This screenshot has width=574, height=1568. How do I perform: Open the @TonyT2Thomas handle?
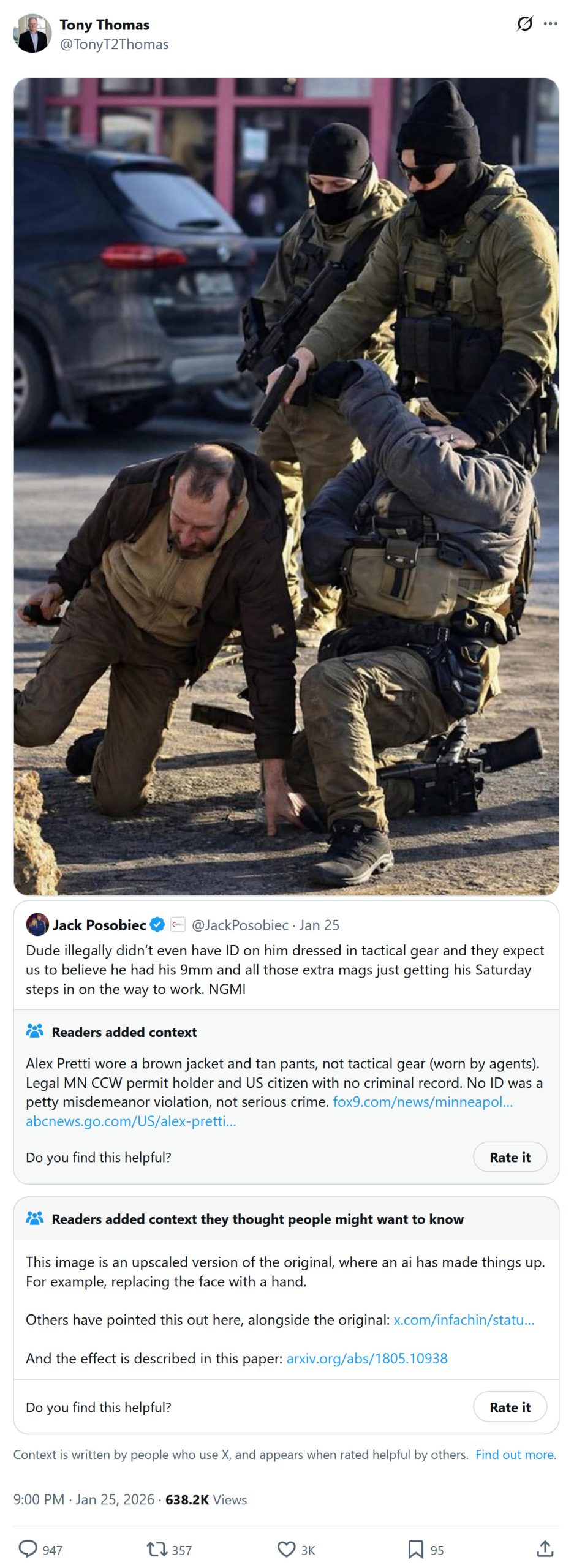pyautogui.click(x=114, y=44)
